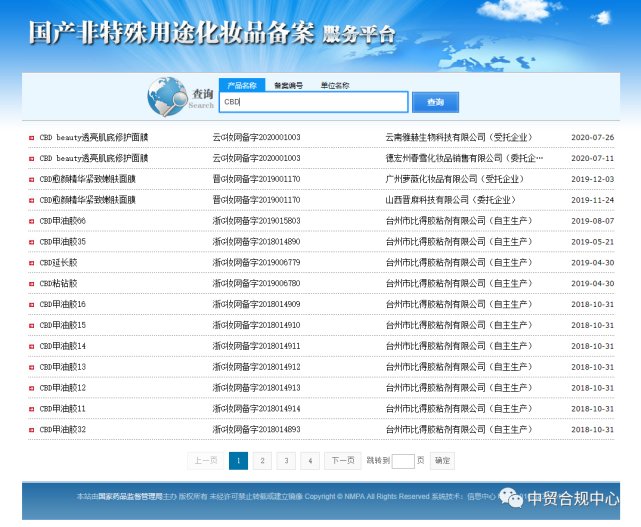641x527 pixels.
Task: Go to page 4
Action: (x=310, y=461)
